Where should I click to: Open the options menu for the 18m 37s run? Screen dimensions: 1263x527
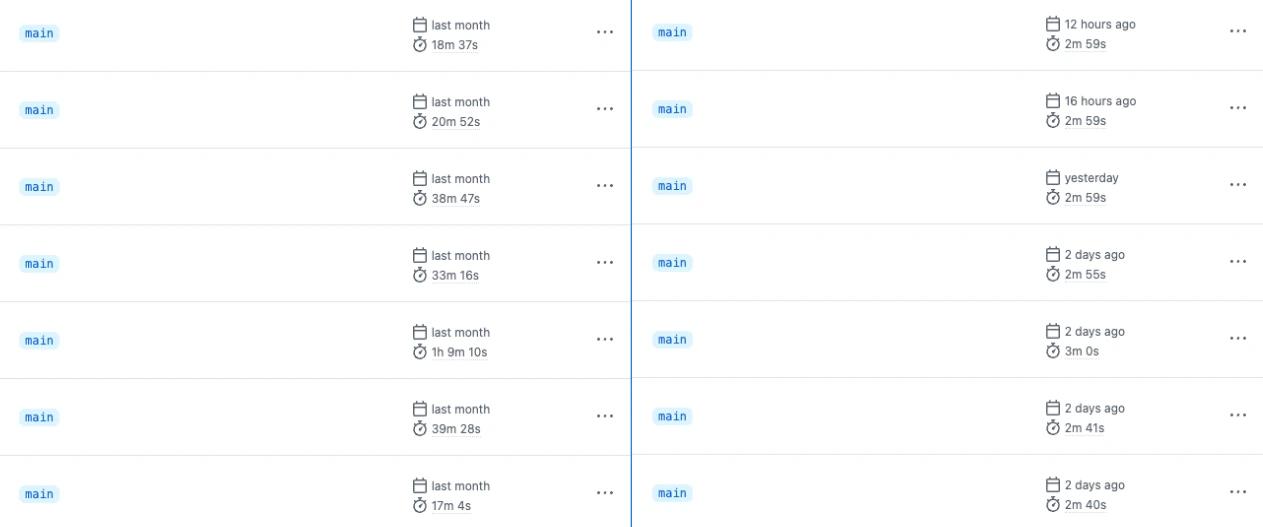[x=605, y=32]
